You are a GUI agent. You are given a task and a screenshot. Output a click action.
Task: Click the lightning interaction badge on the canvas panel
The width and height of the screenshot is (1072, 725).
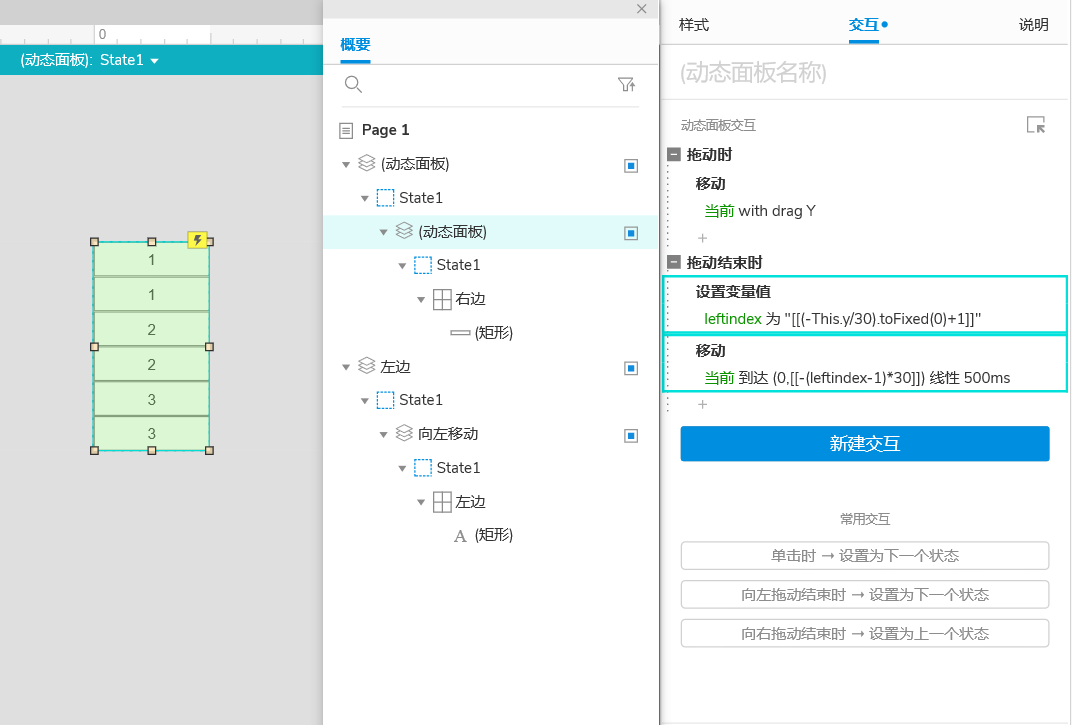(198, 239)
